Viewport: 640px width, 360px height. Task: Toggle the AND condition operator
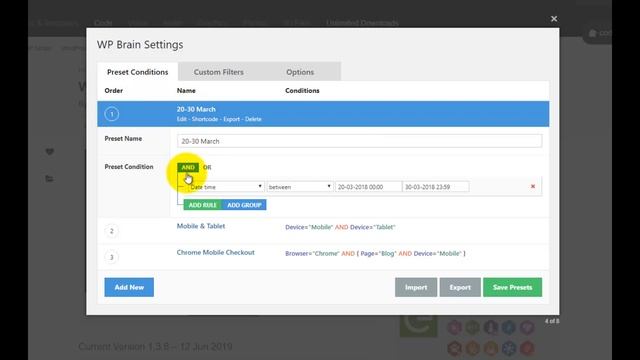coord(188,167)
